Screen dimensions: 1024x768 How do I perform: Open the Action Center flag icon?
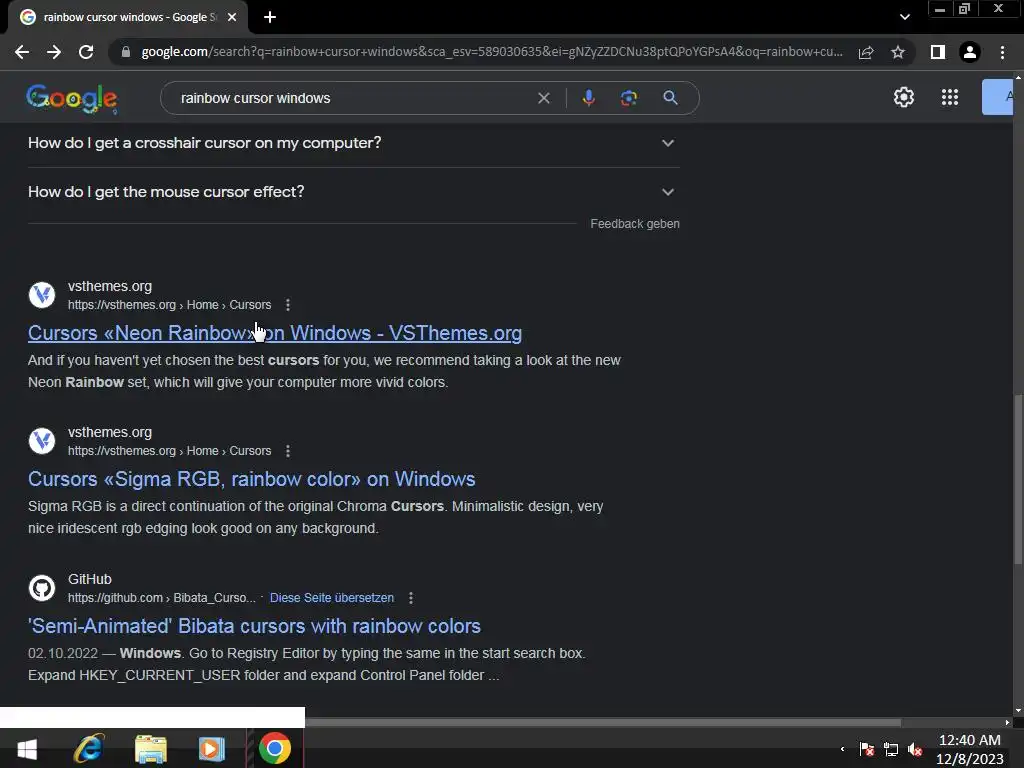[x=867, y=749]
